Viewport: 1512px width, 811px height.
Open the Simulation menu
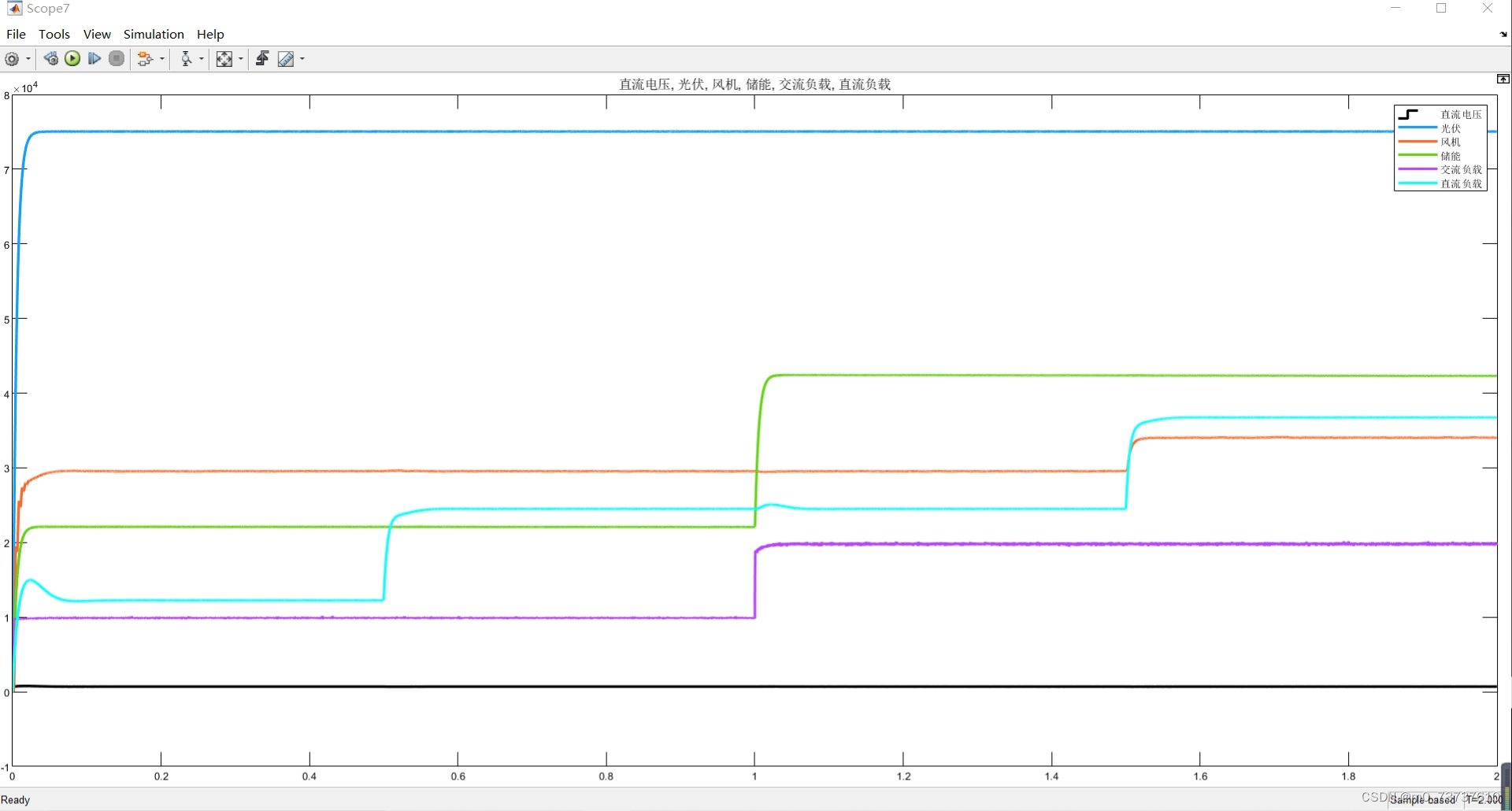[154, 34]
